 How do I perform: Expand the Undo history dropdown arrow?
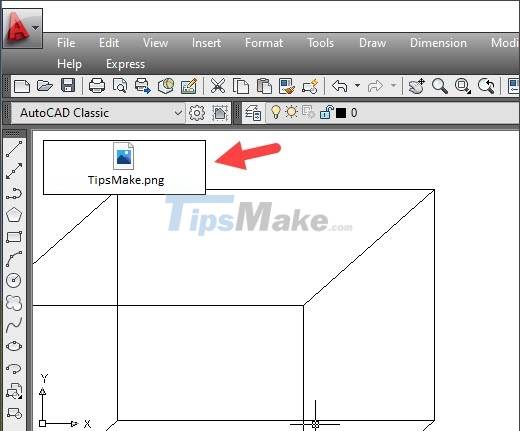[x=357, y=86]
